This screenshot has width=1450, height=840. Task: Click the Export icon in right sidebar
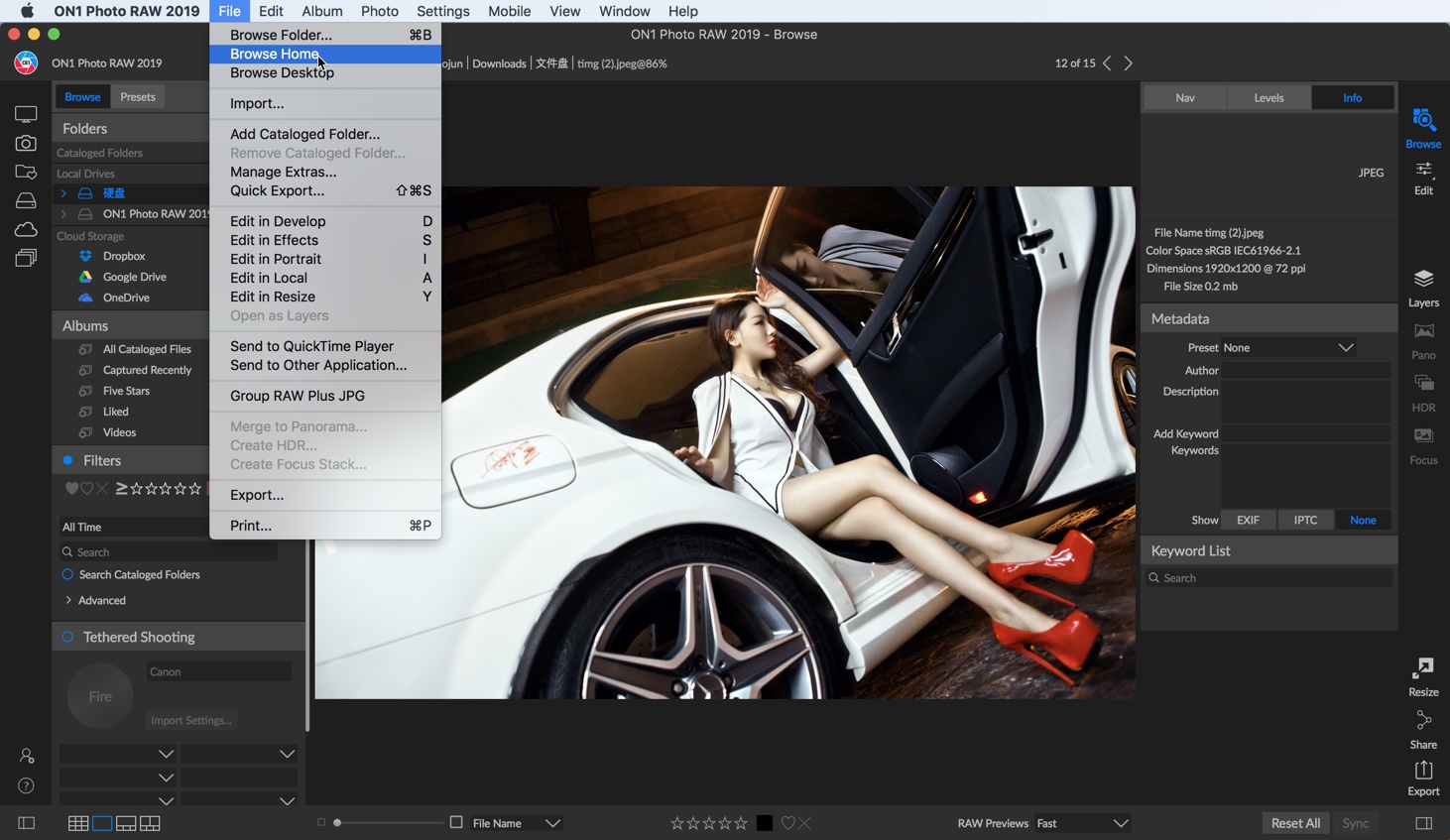(1423, 771)
